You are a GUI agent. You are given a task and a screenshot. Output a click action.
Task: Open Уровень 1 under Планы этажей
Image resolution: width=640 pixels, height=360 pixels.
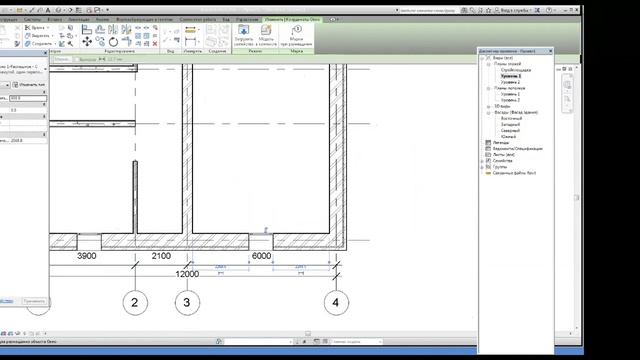point(511,76)
